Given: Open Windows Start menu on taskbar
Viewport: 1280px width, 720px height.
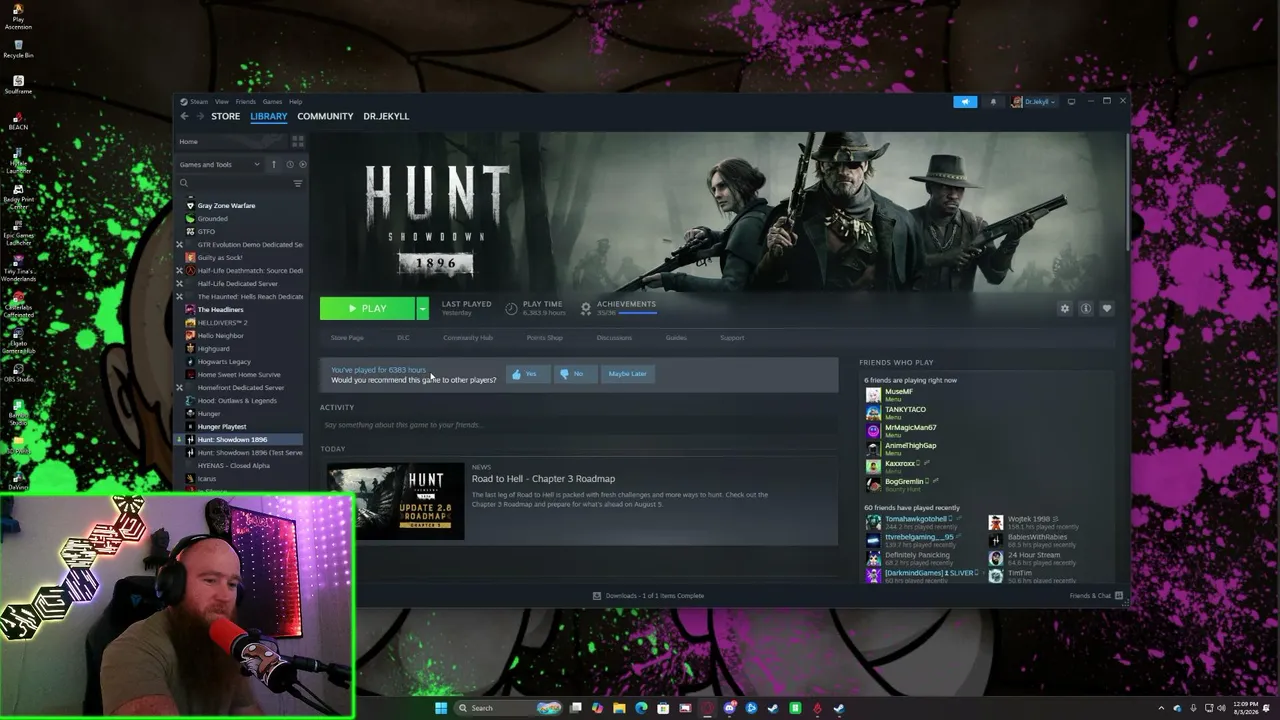Looking at the screenshot, I should tap(441, 708).
